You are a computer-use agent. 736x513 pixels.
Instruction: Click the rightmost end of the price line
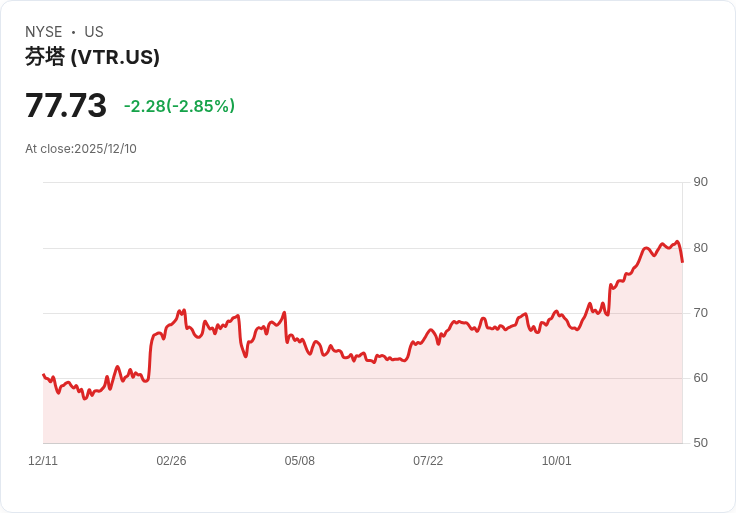click(x=682, y=262)
